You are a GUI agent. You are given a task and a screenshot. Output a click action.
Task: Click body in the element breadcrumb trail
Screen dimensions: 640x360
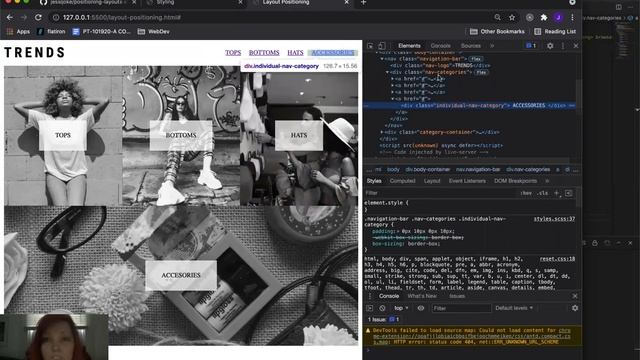393,169
